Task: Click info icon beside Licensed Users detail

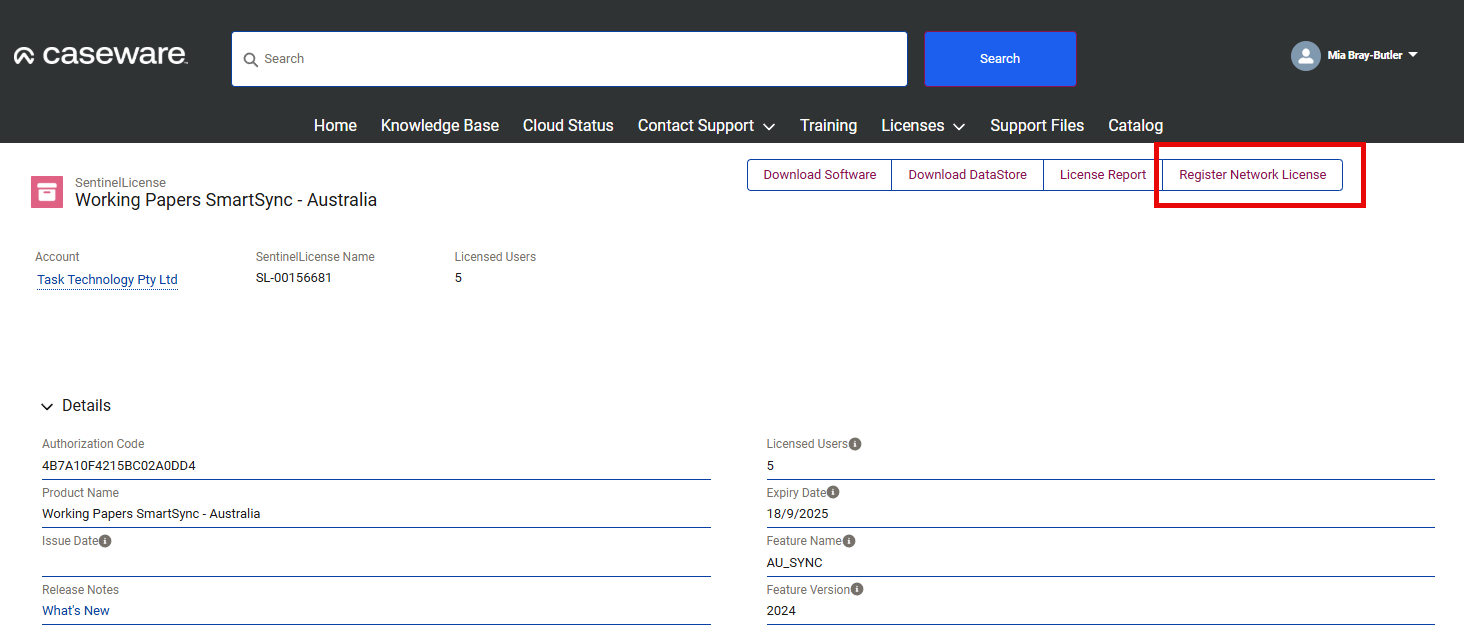Action: (x=855, y=444)
